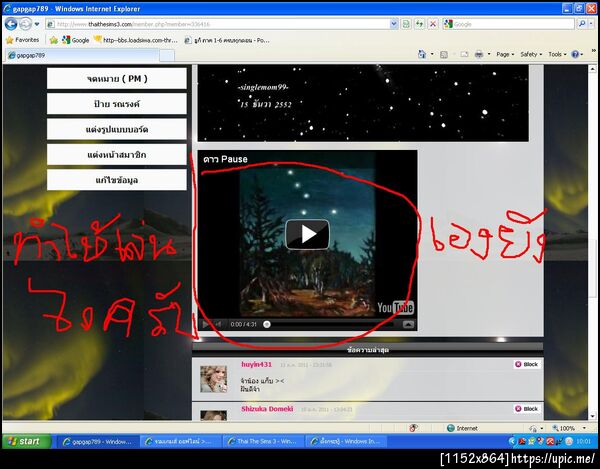
Task: Switch to Thai The Sims 3 taskbar window
Action: (263, 441)
